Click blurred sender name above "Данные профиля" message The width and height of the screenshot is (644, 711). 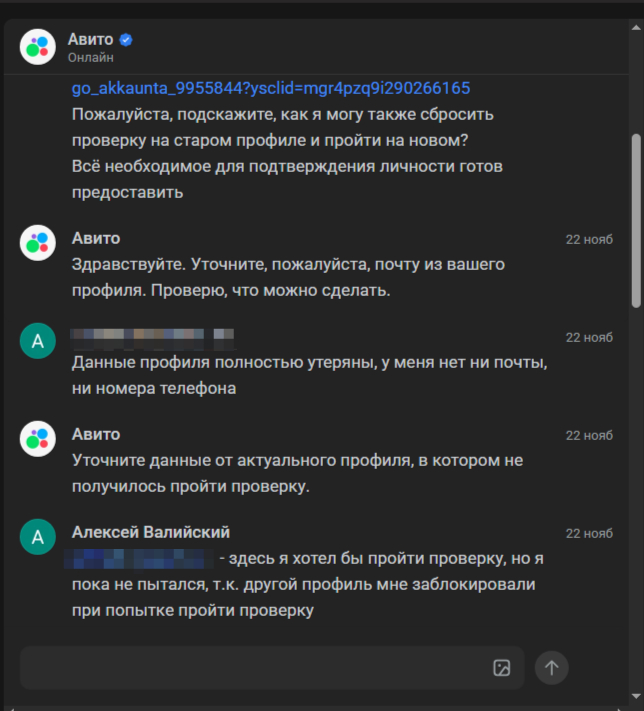tap(152, 336)
